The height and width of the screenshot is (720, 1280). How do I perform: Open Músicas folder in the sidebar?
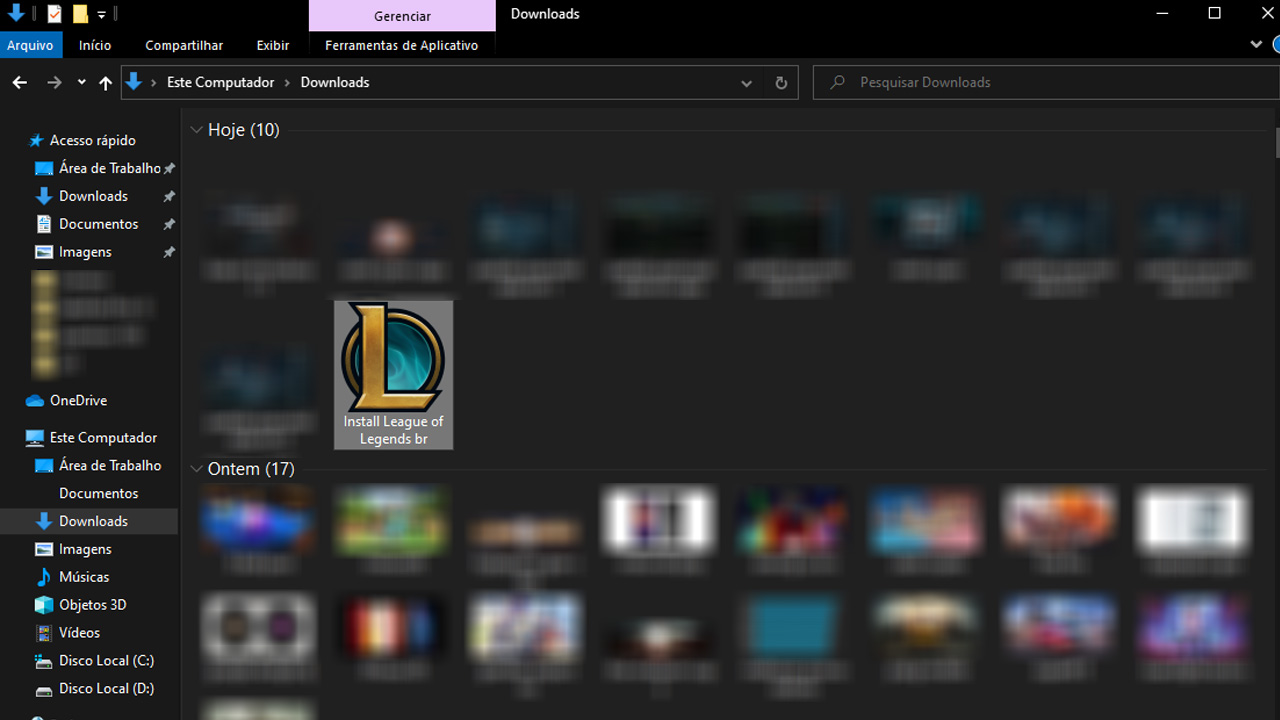click(84, 577)
